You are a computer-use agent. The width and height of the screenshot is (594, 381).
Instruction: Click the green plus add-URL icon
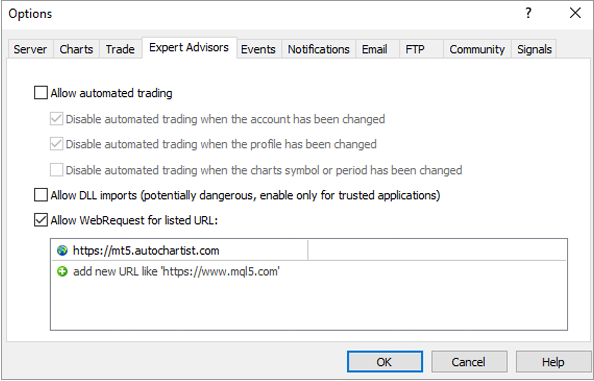(x=62, y=272)
